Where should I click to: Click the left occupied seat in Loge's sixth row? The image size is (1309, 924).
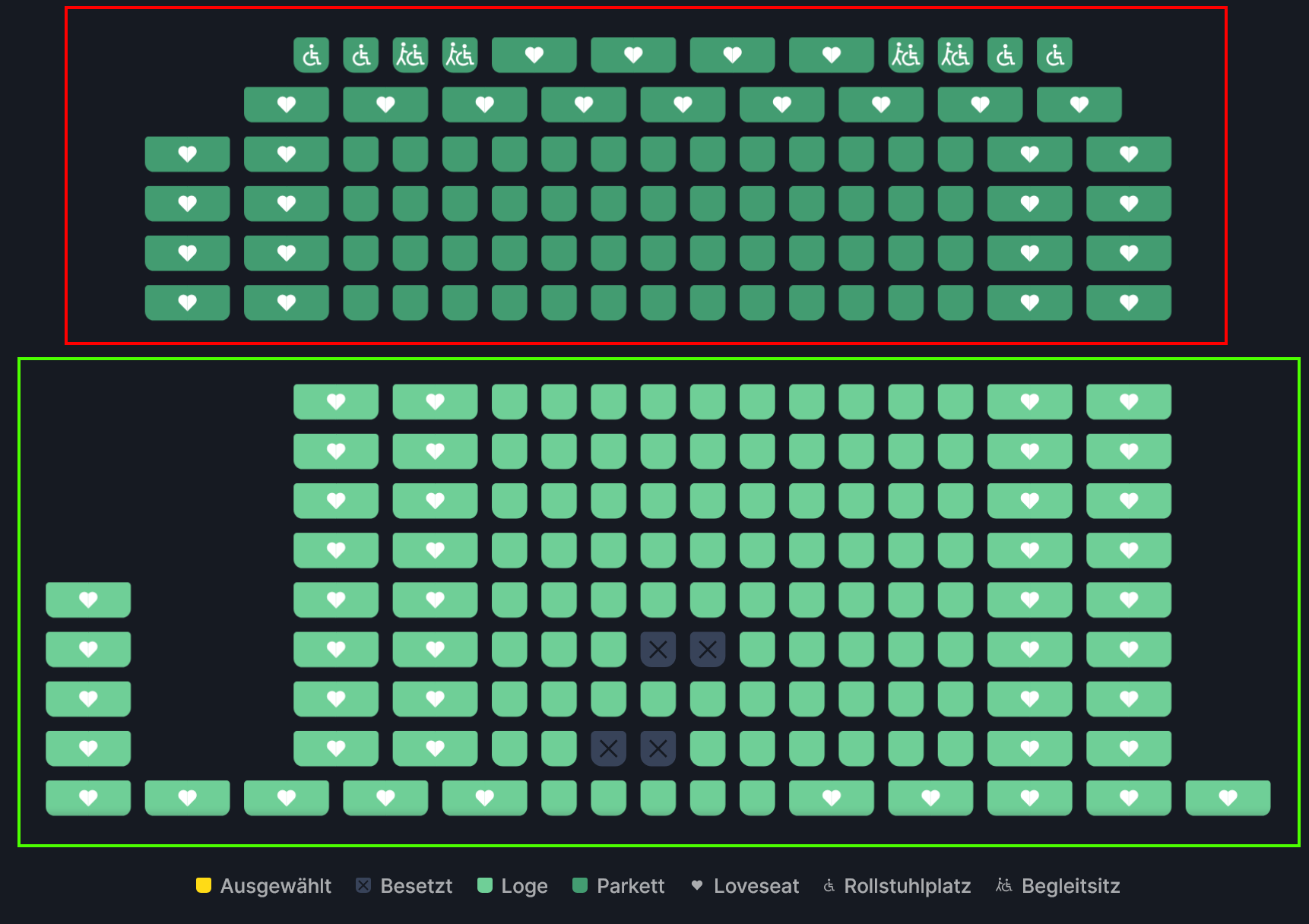tap(658, 650)
